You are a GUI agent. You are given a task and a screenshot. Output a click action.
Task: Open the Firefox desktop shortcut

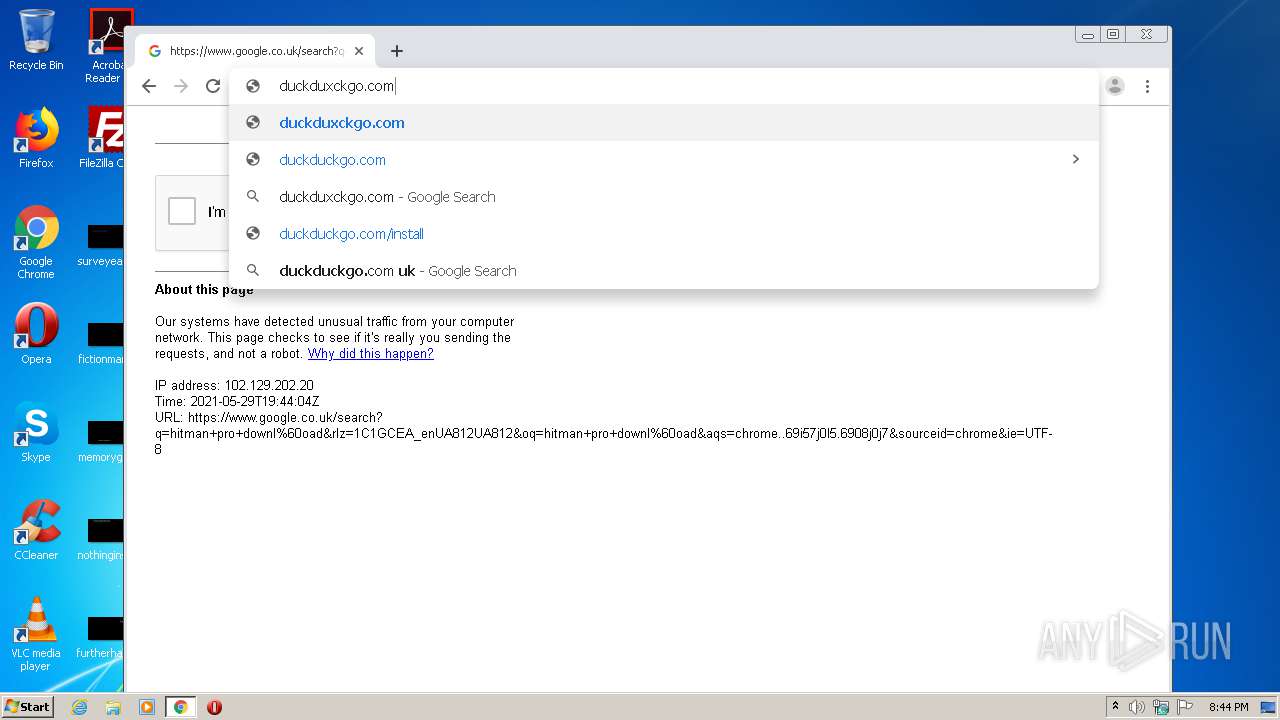[x=36, y=138]
